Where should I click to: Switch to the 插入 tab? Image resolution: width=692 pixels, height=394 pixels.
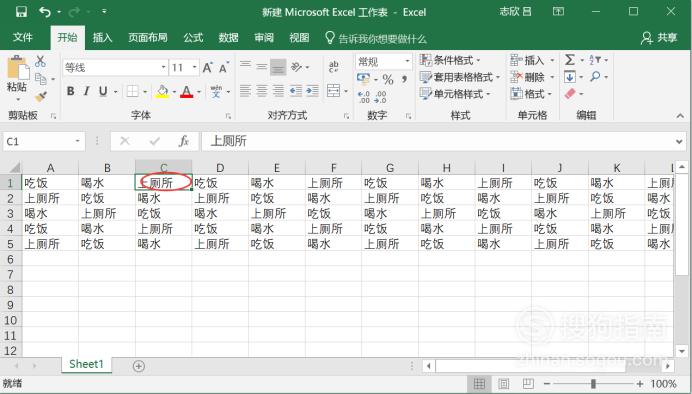102,38
